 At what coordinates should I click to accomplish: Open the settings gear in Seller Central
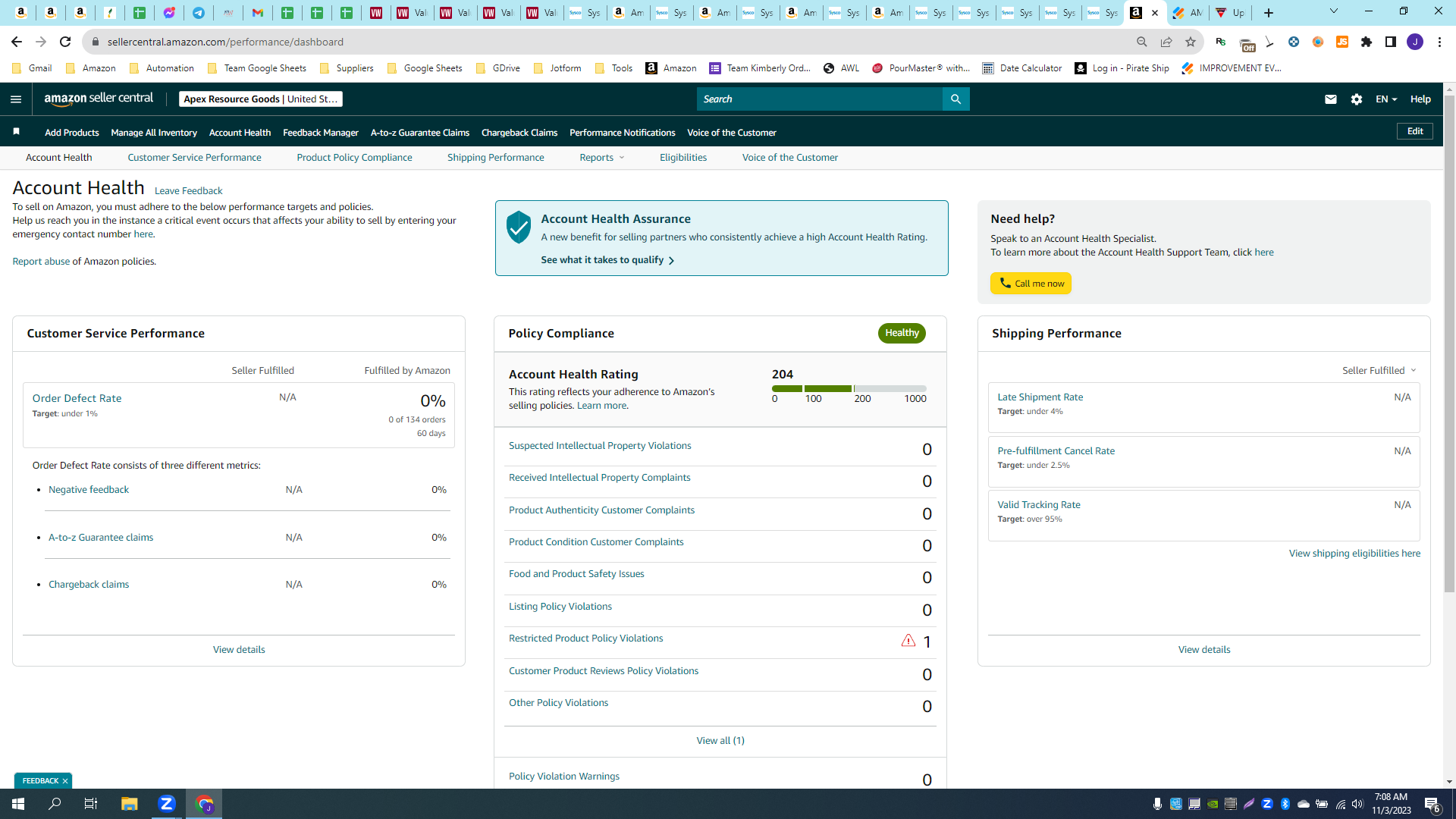pyautogui.click(x=1357, y=99)
